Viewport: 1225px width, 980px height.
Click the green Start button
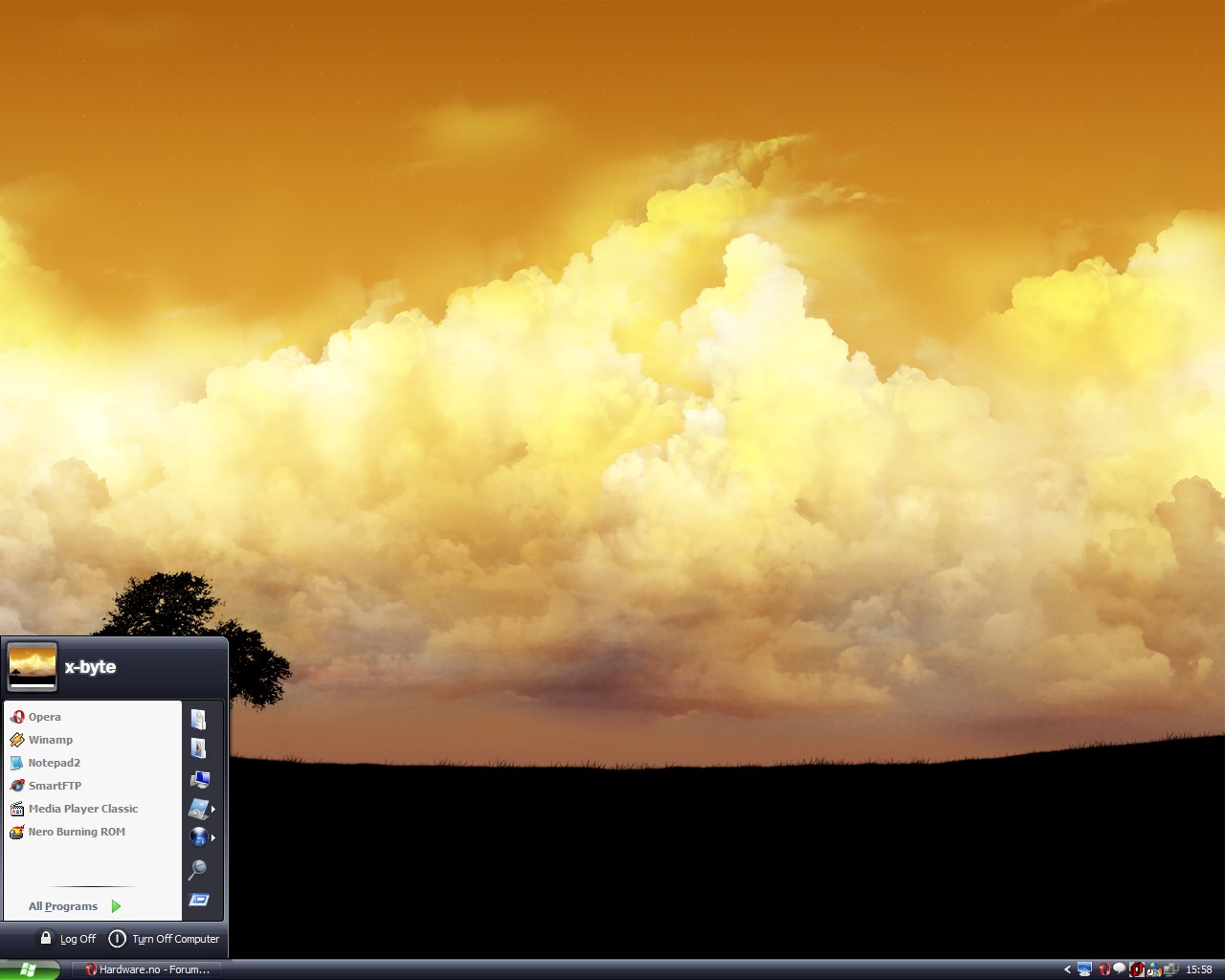pos(30,969)
